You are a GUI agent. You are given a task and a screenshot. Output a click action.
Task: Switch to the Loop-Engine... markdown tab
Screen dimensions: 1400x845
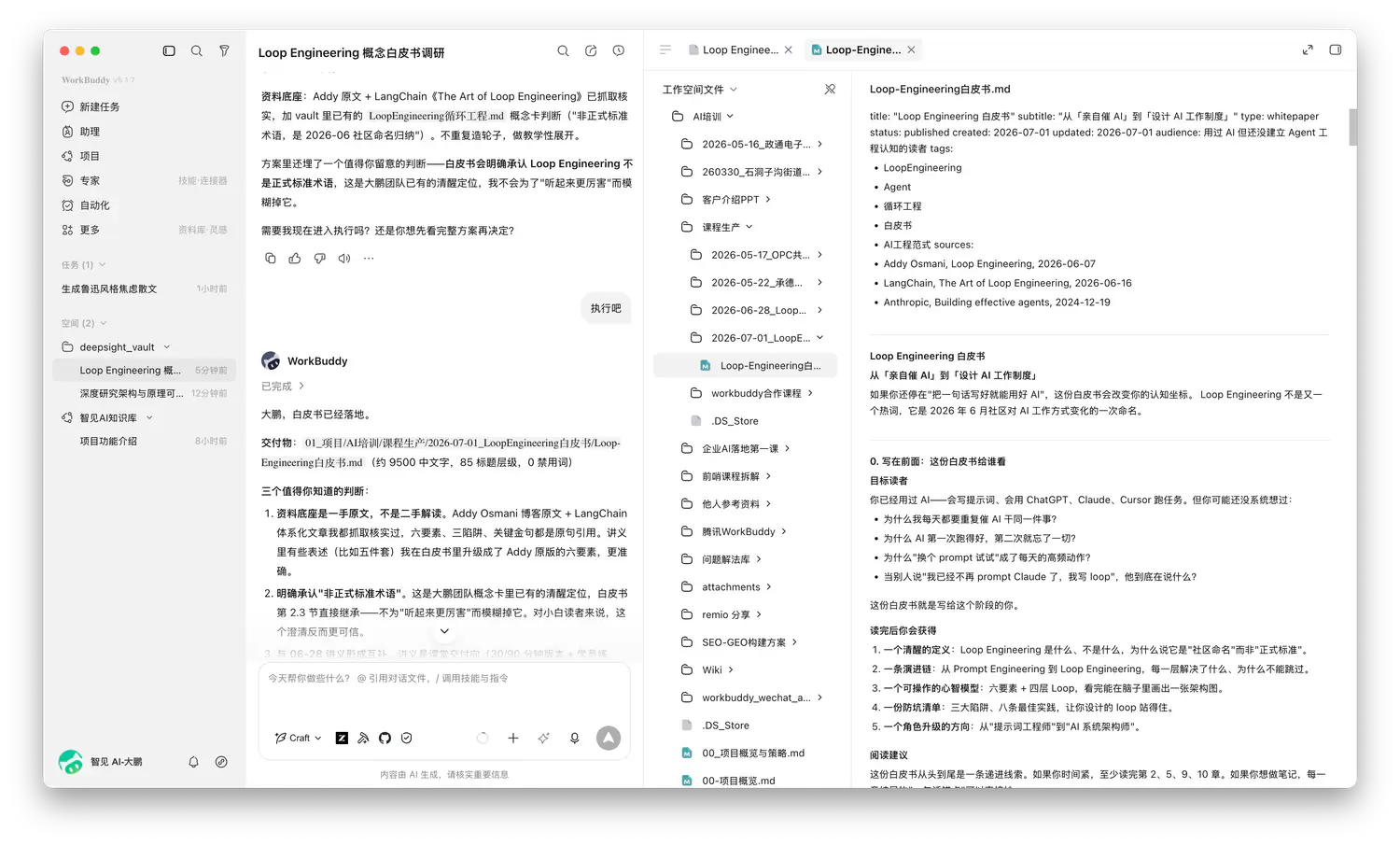coord(856,50)
